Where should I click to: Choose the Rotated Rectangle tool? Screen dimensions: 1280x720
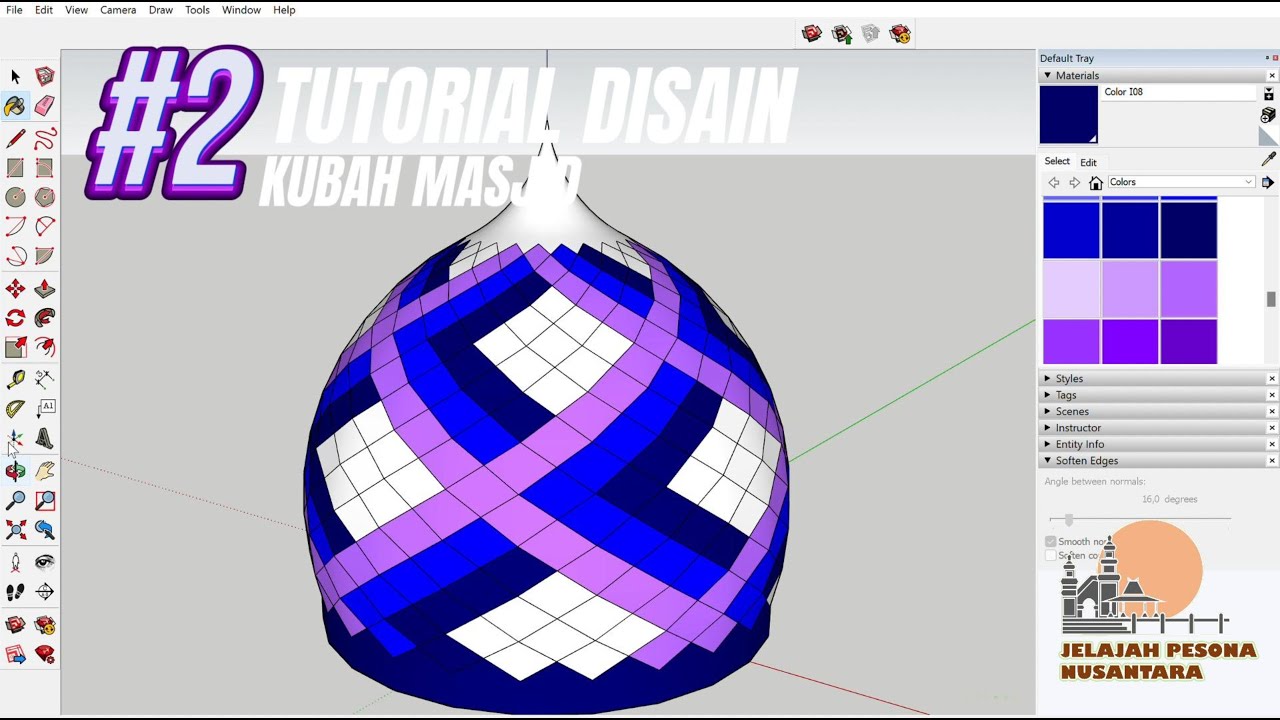(44, 168)
